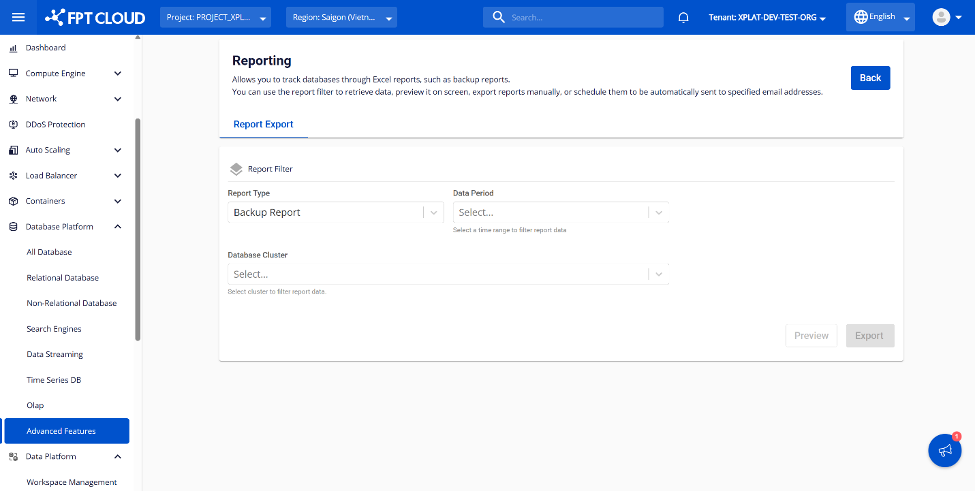Open Relational Database in sidebar
This screenshot has height=491, width=977.
click(62, 278)
